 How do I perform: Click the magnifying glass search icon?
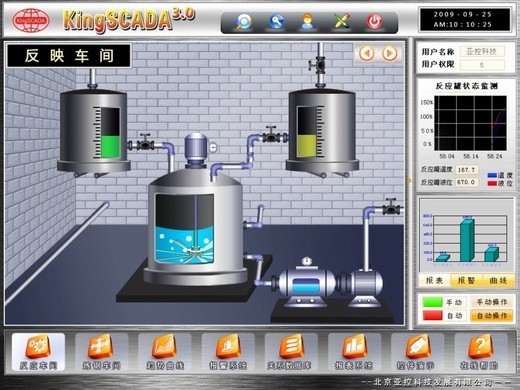(244, 22)
